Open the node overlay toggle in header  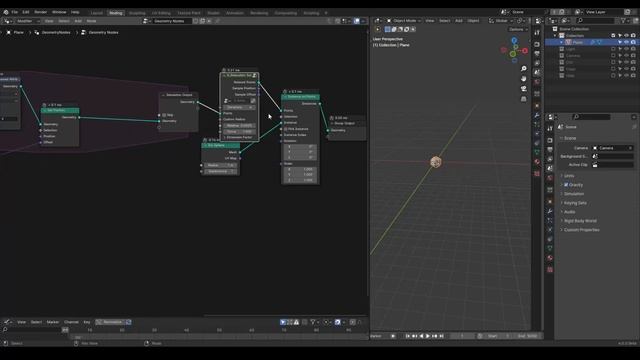[x=357, y=21]
